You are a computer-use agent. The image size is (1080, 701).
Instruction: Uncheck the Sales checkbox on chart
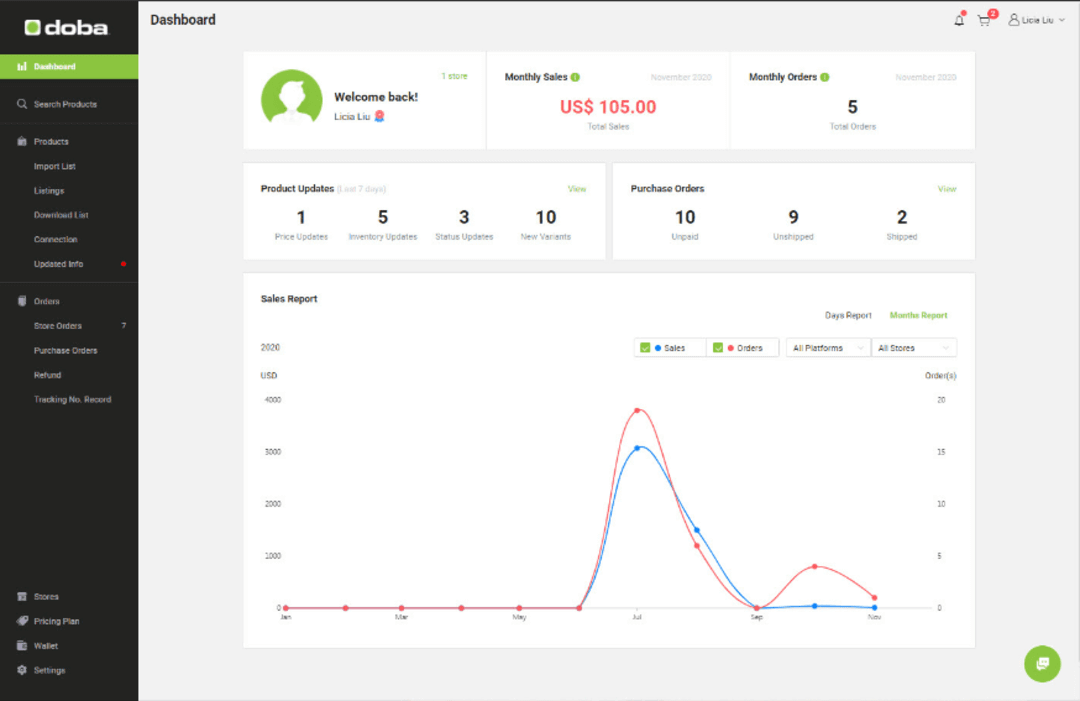(x=645, y=347)
